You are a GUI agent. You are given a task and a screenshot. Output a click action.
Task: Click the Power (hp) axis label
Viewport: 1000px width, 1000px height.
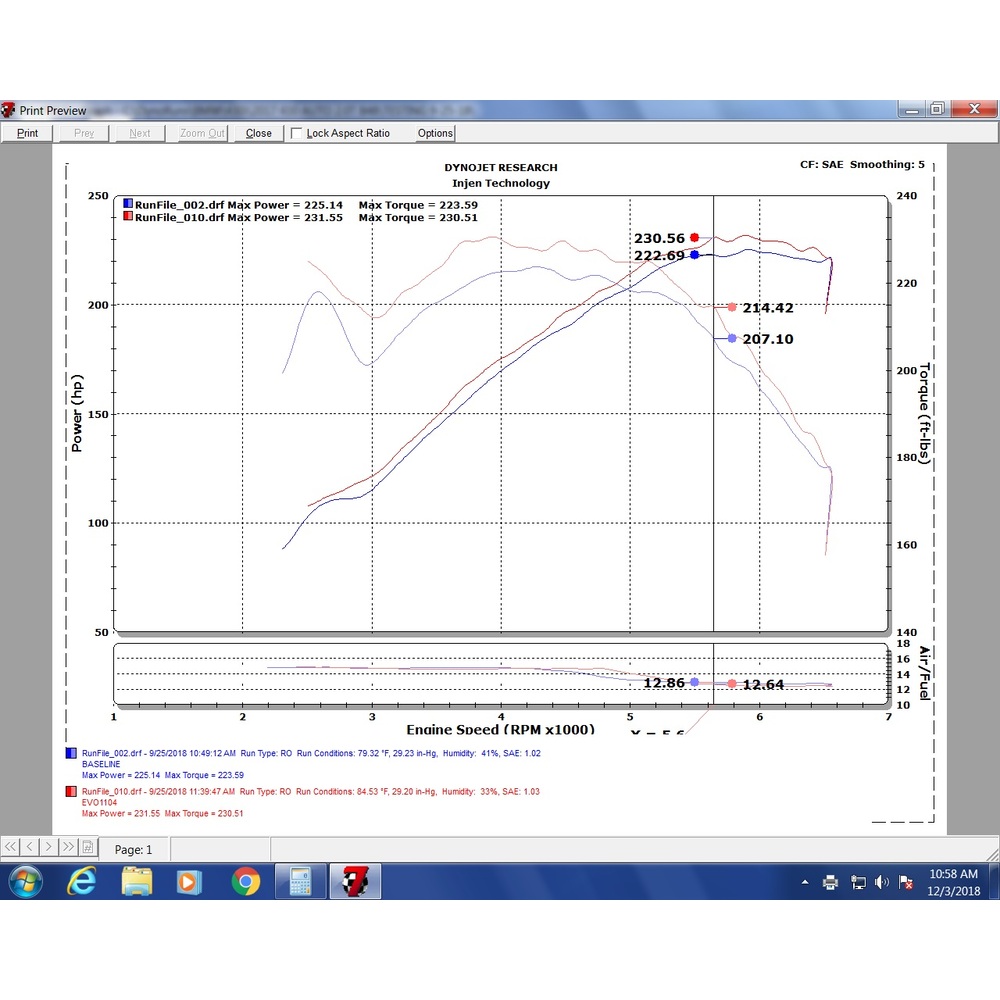coord(77,413)
